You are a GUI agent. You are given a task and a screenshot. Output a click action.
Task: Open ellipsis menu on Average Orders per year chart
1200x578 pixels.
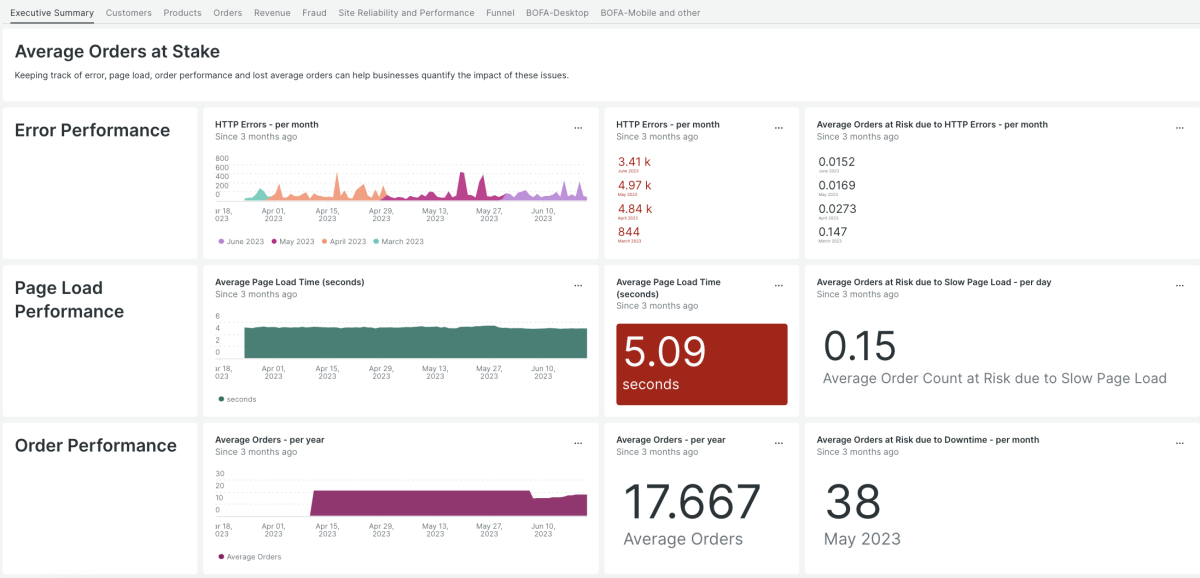(578, 443)
